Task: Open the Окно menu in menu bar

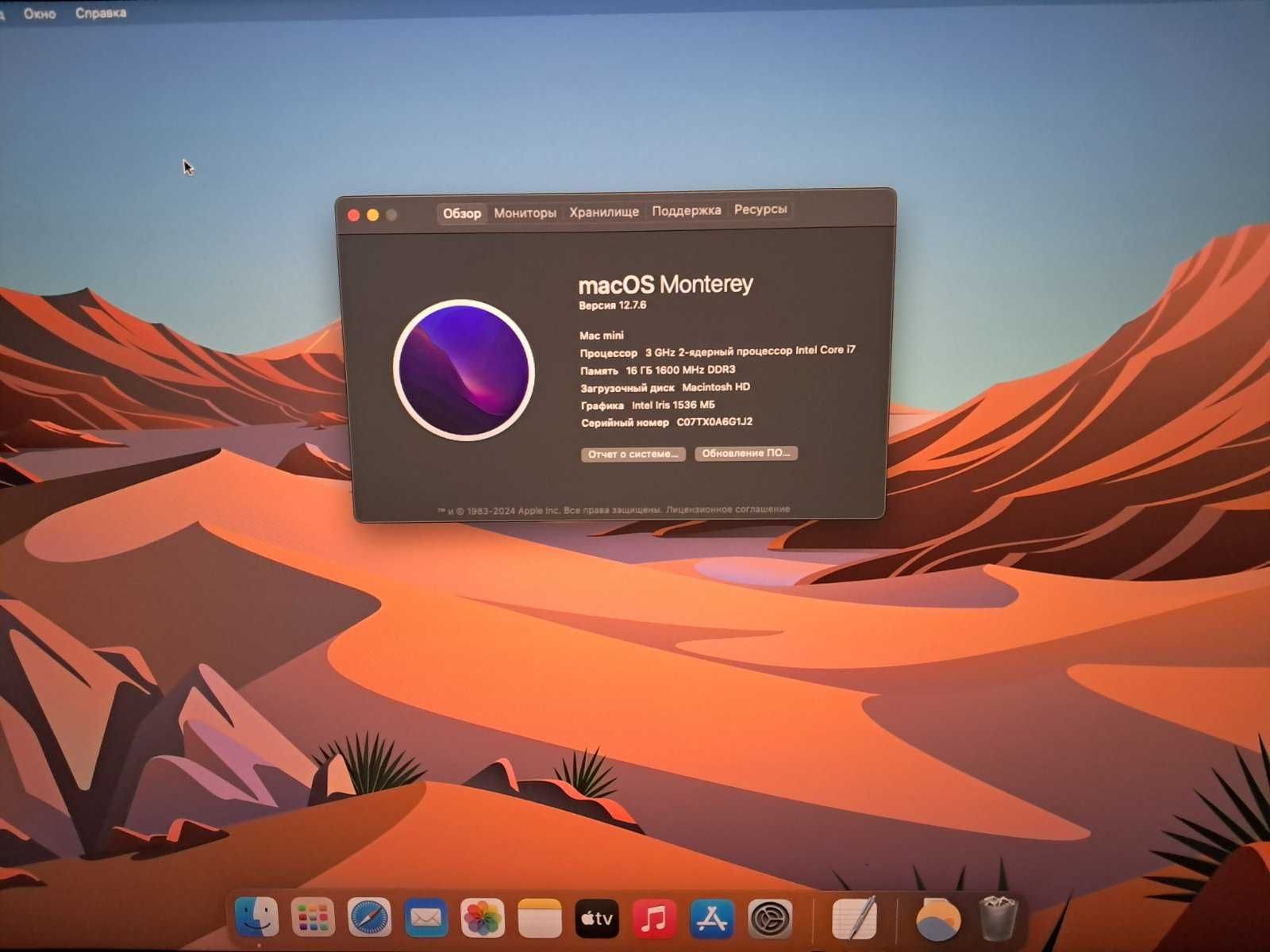Action: 40,13
